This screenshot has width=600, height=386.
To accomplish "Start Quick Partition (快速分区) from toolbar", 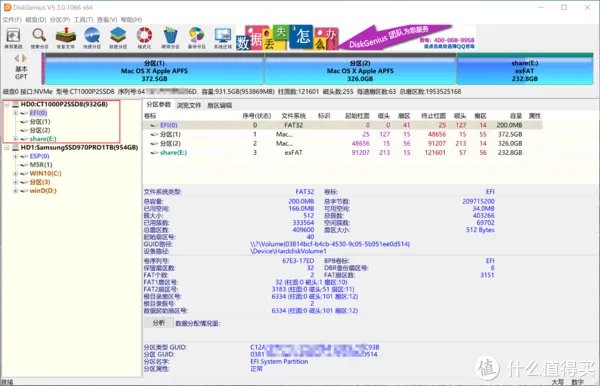I will [92, 38].
